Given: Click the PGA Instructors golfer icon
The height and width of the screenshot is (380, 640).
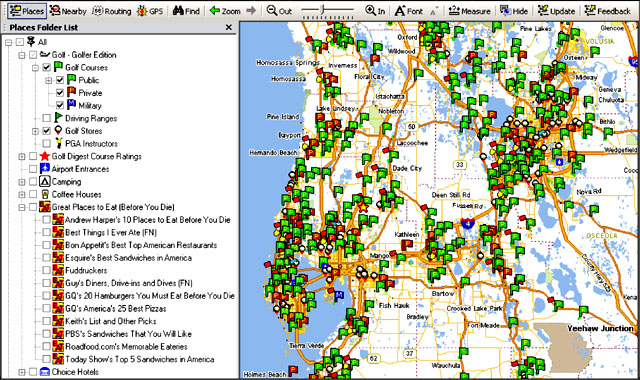Looking at the screenshot, I should tap(58, 143).
